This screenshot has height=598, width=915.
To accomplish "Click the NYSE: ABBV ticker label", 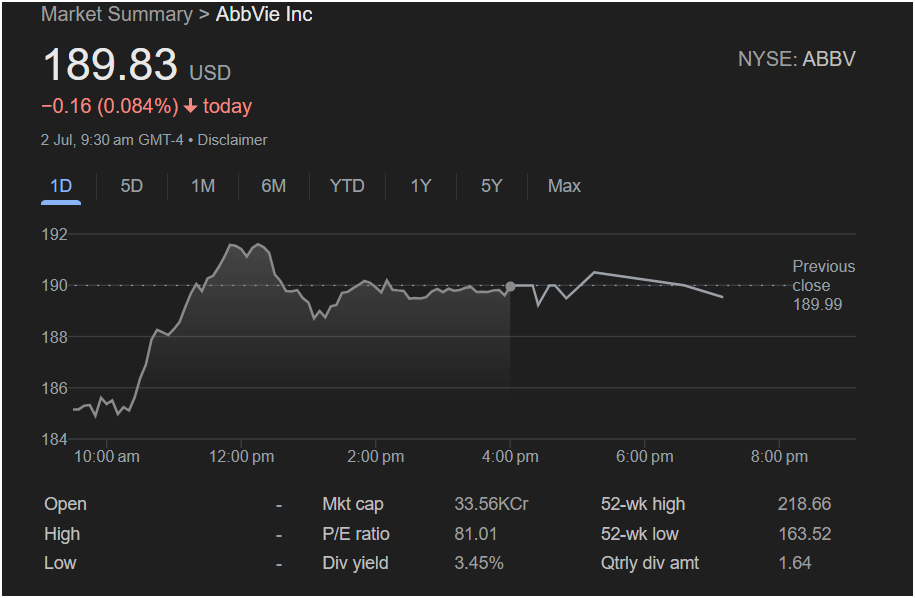I will point(797,59).
